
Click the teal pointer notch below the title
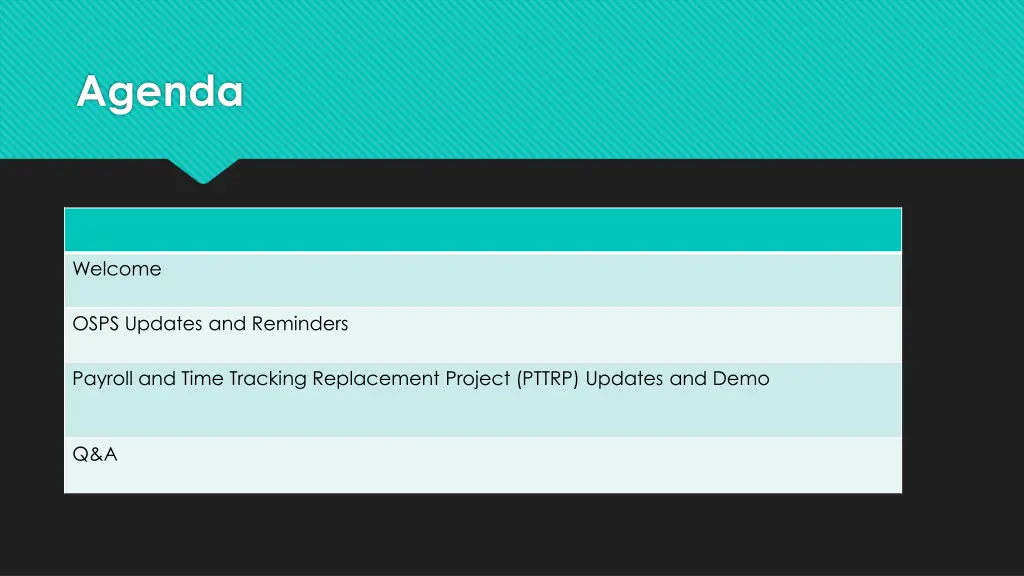[x=203, y=171]
